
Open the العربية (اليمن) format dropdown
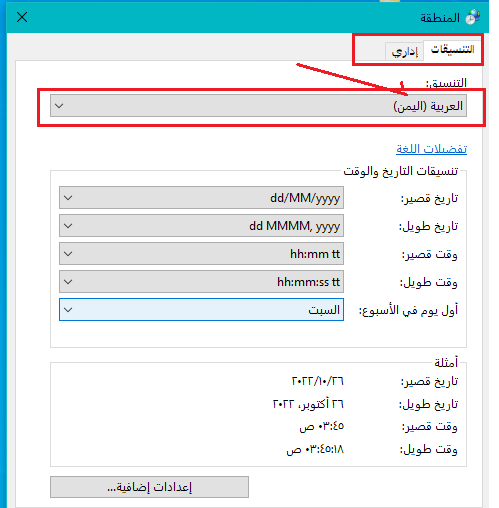258,106
